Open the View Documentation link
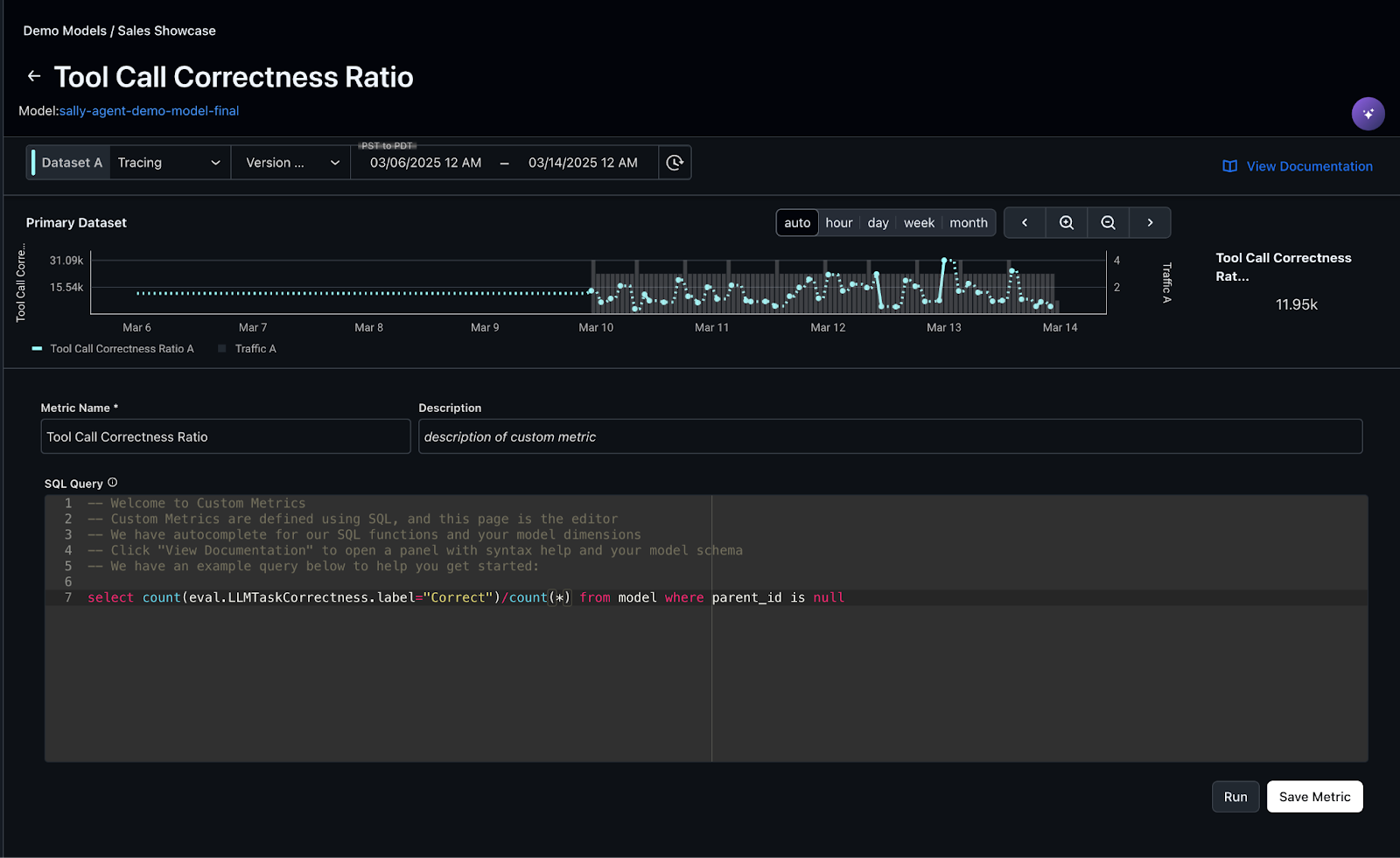This screenshot has width=1400, height=858. (1298, 166)
